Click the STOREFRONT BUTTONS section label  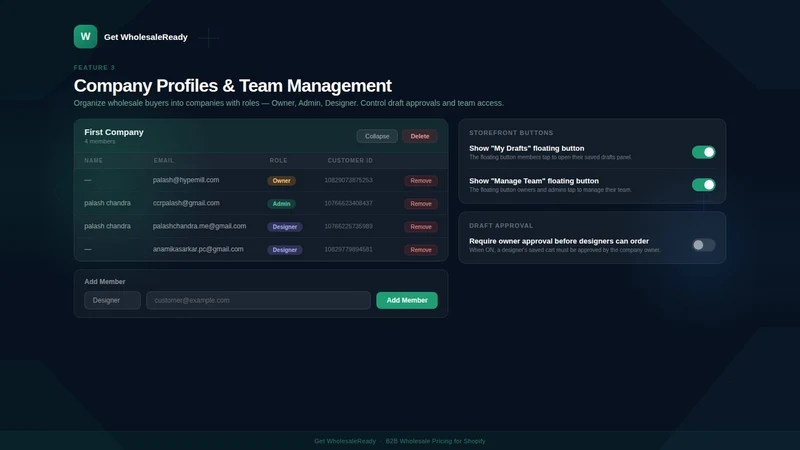click(511, 133)
